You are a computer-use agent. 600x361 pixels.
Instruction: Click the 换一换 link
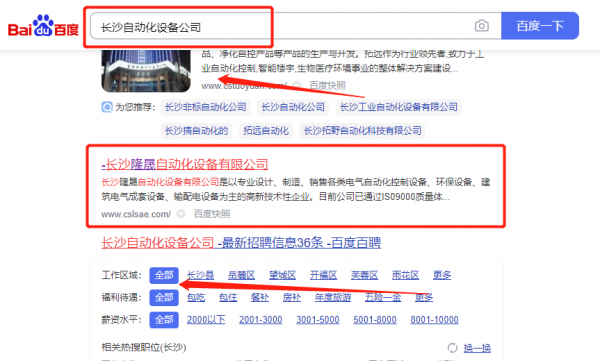[477, 348]
